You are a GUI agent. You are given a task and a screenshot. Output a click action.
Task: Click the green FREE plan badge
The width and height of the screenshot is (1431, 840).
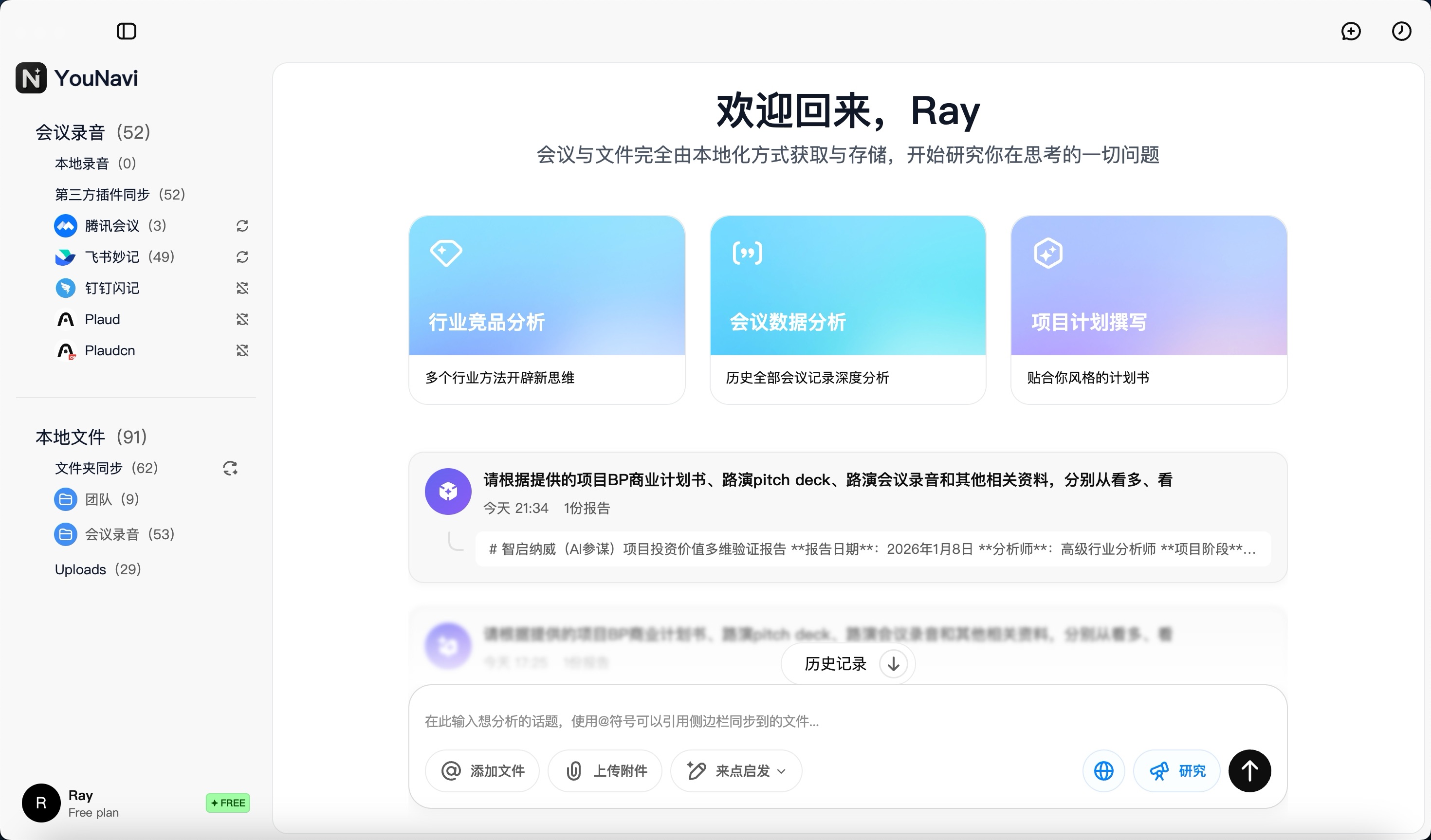coord(228,803)
